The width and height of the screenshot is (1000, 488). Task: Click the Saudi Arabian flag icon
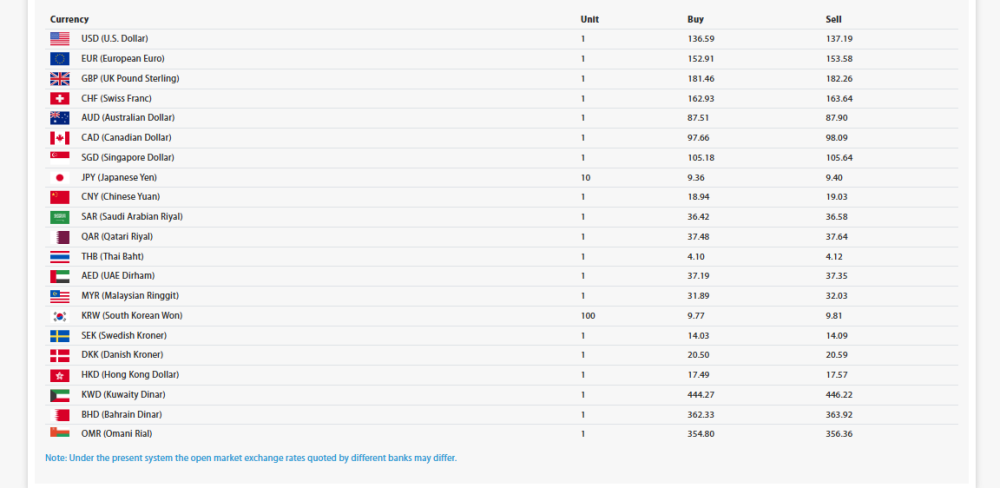point(60,217)
